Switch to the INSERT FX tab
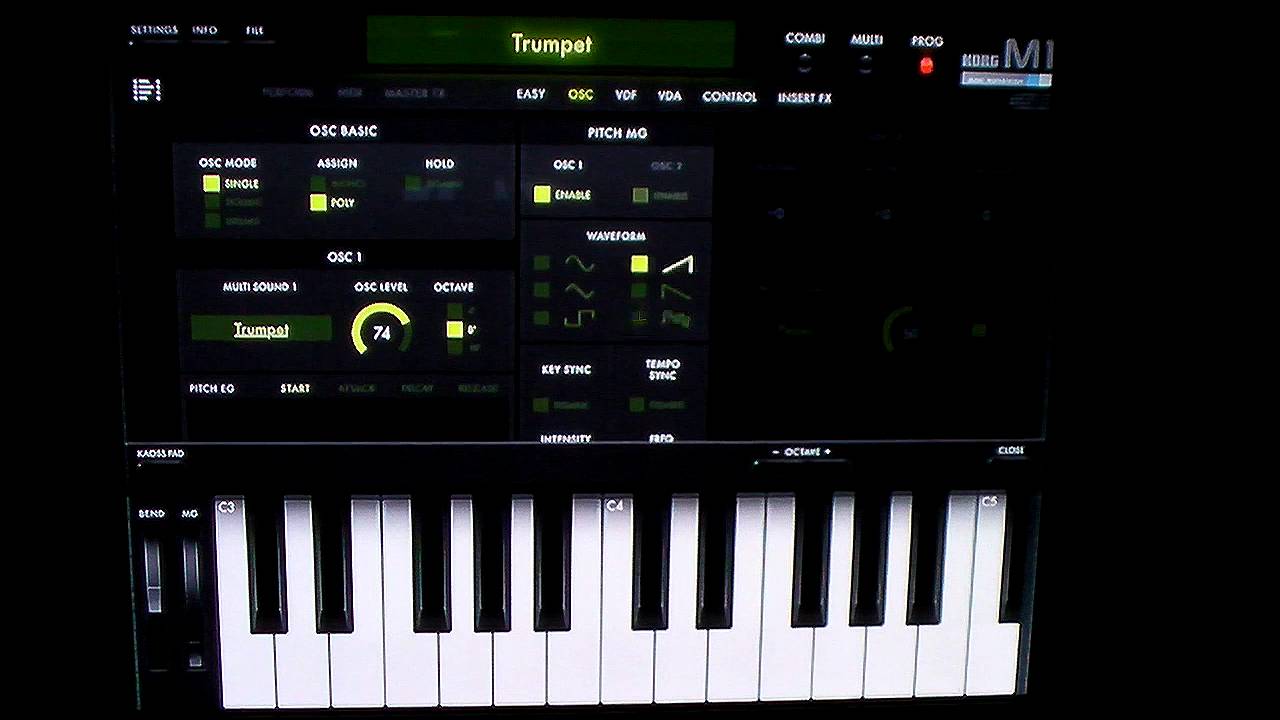1280x720 pixels. pyautogui.click(x=804, y=98)
